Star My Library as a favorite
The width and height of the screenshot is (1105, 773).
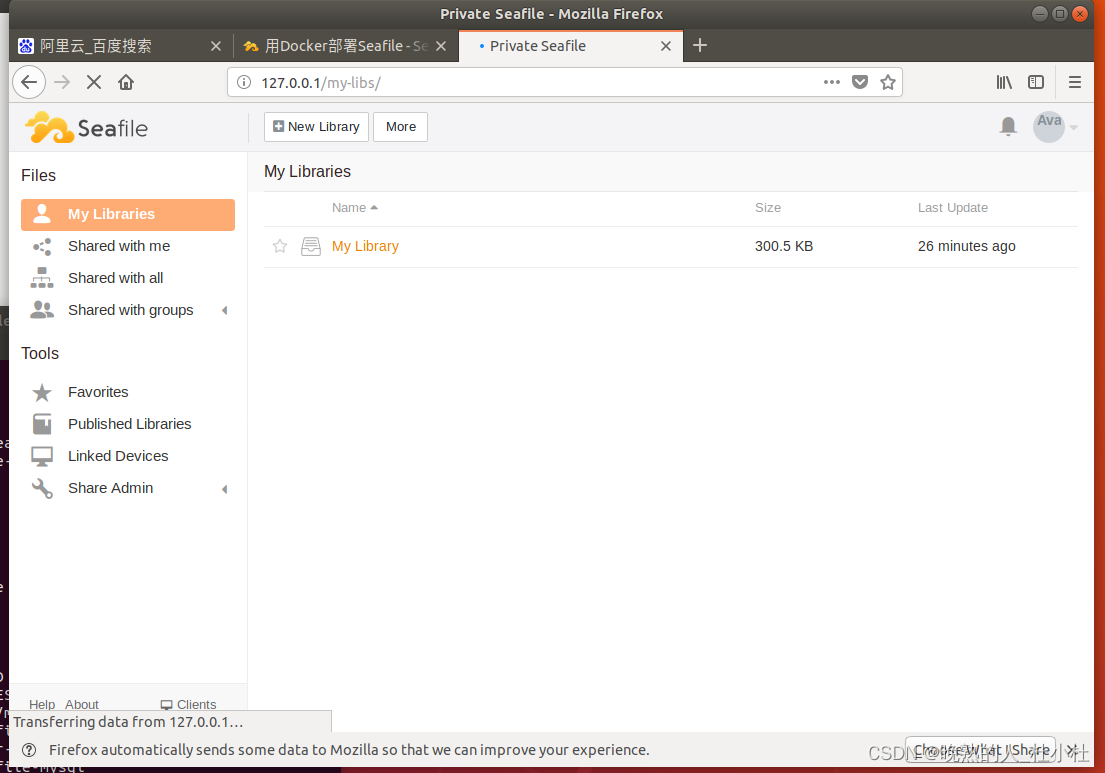pyautogui.click(x=279, y=246)
